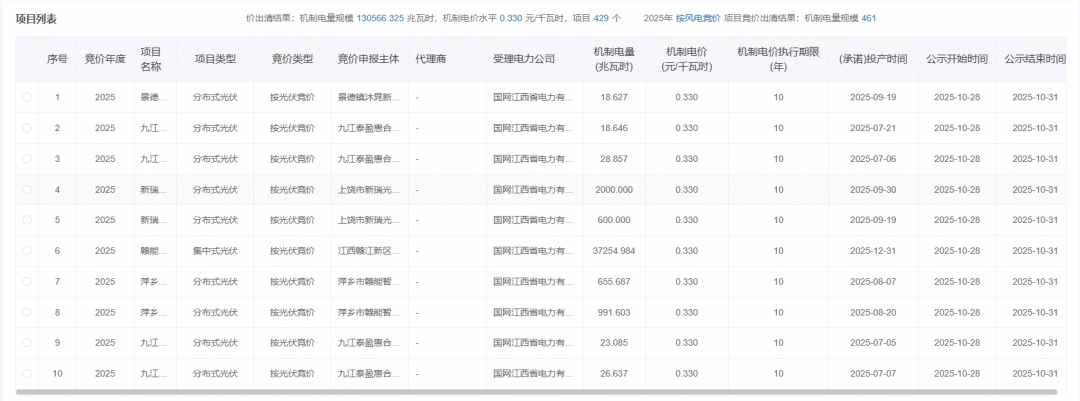Click the 2025-08-07 commissioning date
The image size is (1080, 401).
pos(873,281)
